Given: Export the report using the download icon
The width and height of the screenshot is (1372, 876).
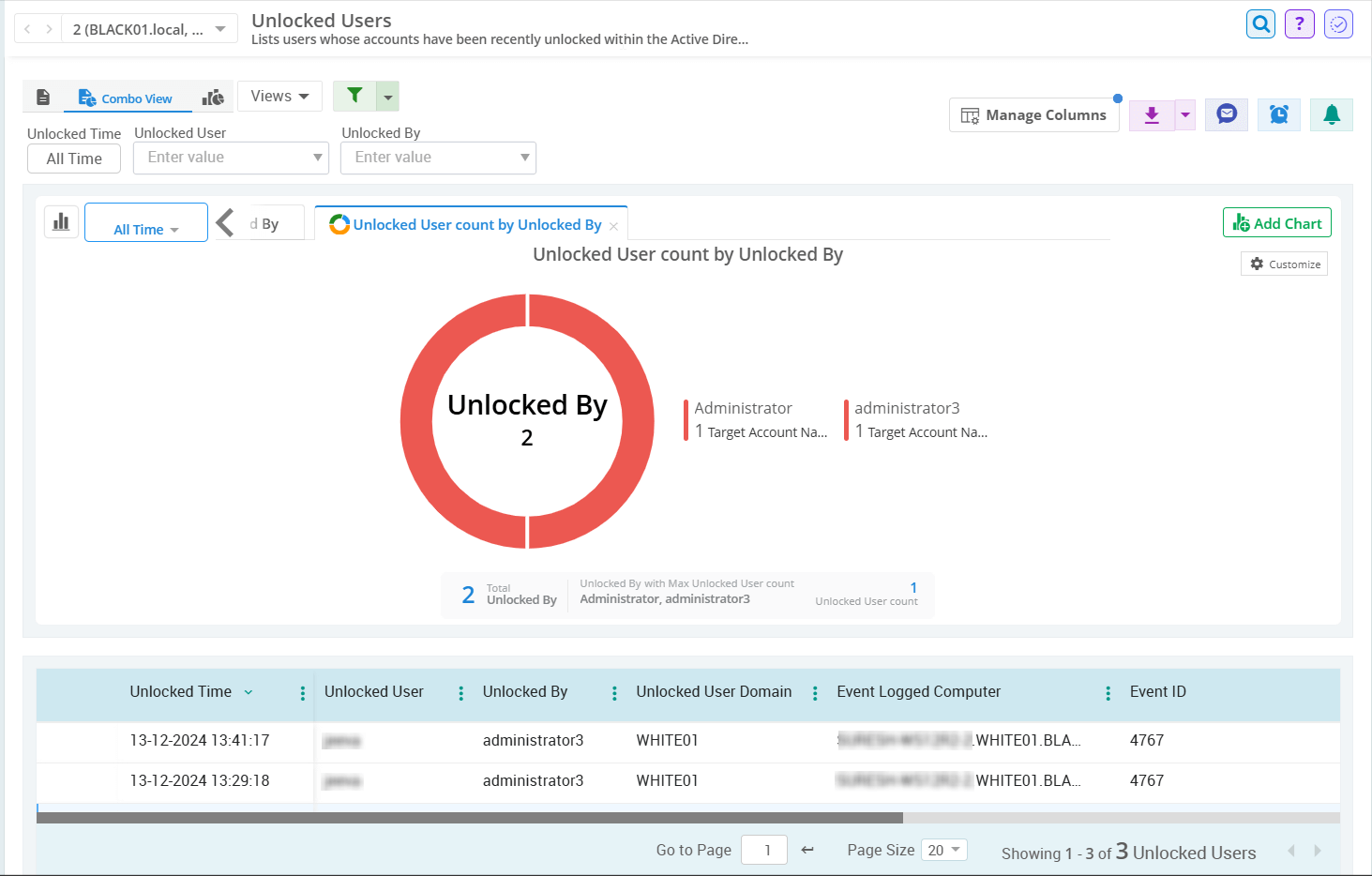Looking at the screenshot, I should [x=1152, y=114].
